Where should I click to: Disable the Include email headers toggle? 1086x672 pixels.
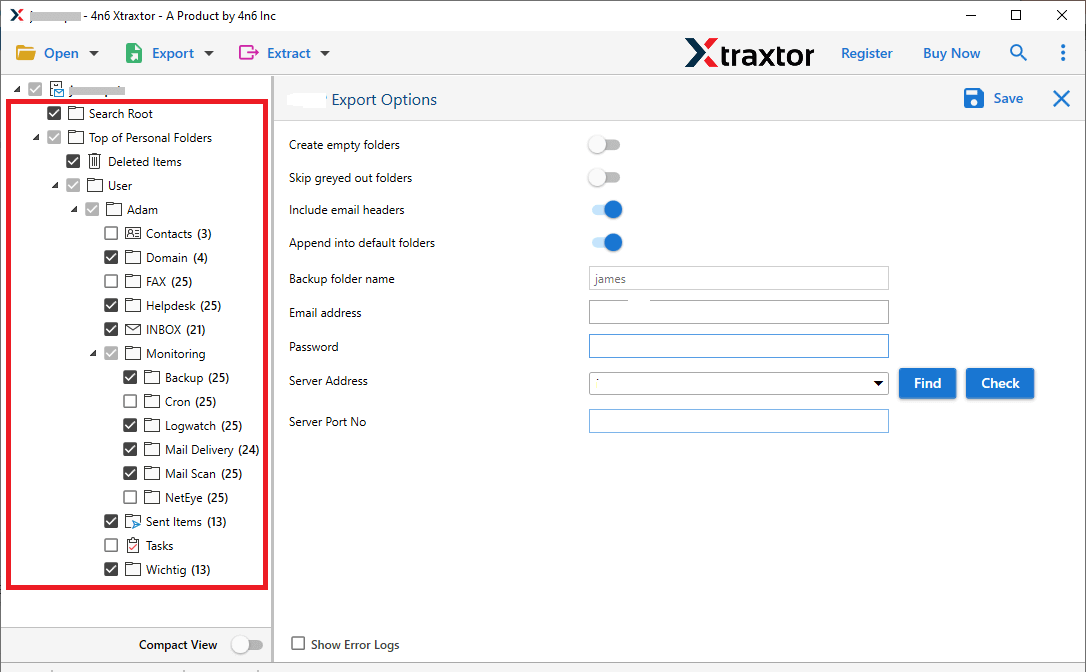point(604,209)
